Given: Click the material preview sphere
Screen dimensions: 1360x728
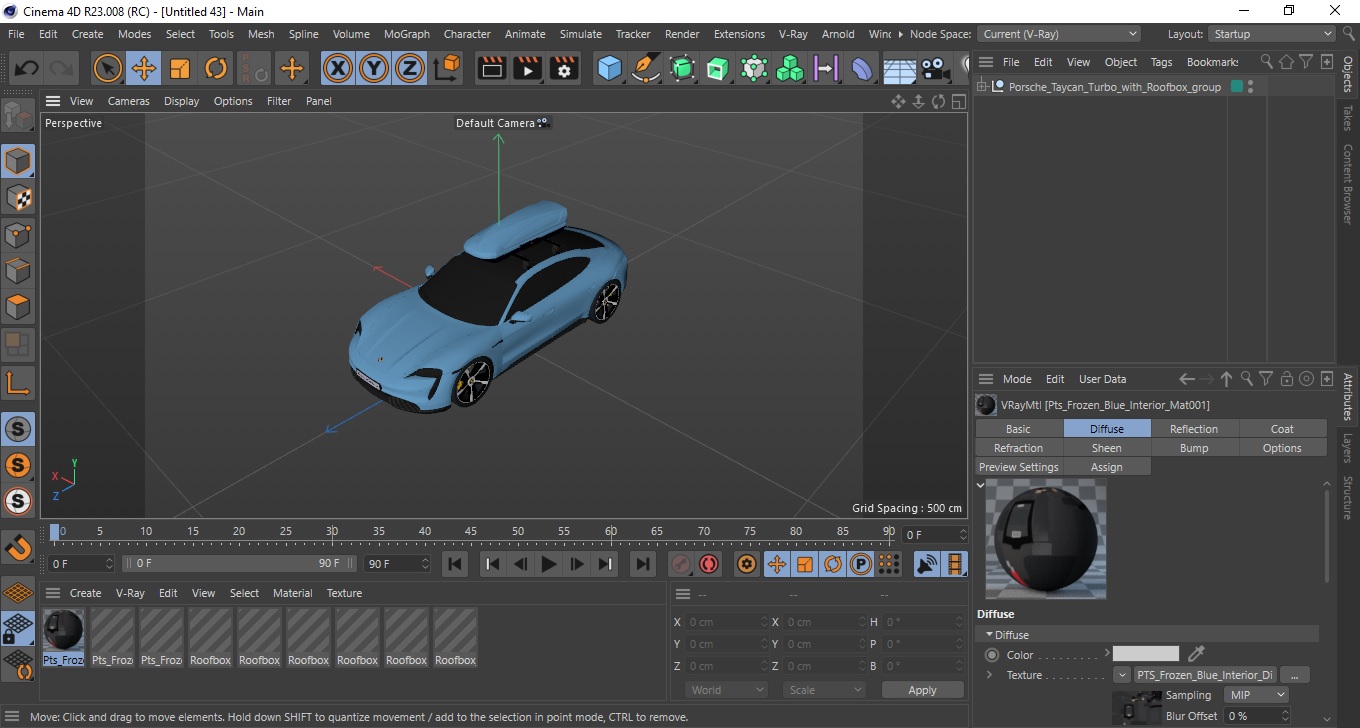Looking at the screenshot, I should (1045, 538).
